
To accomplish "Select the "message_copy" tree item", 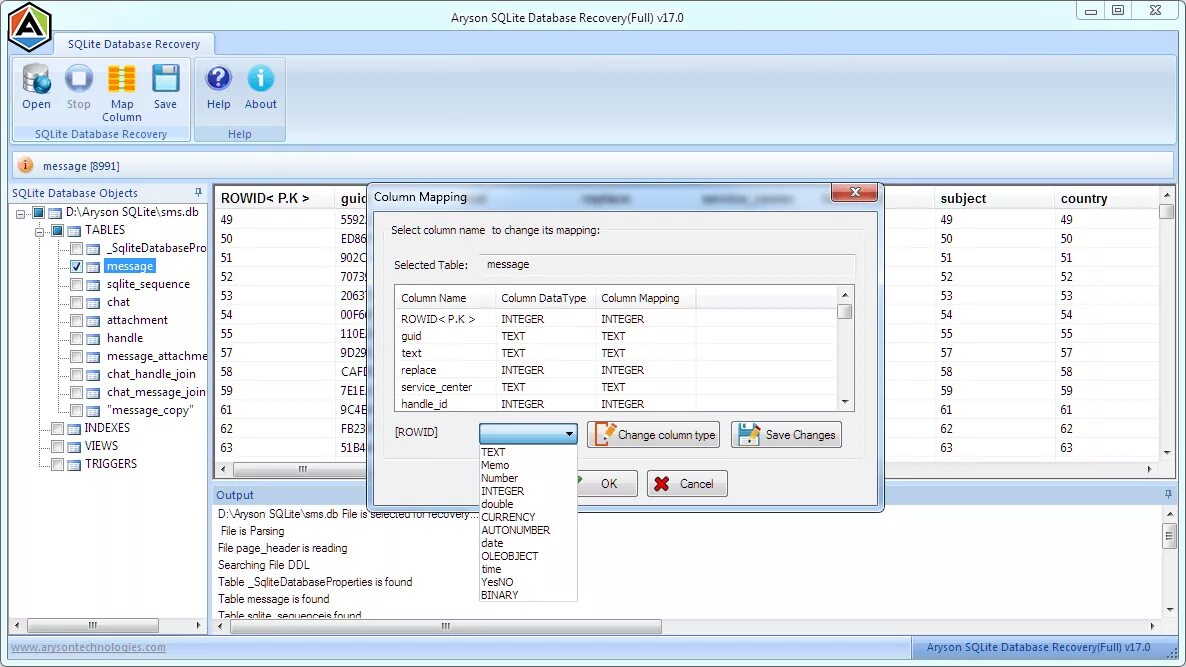I will 150,410.
